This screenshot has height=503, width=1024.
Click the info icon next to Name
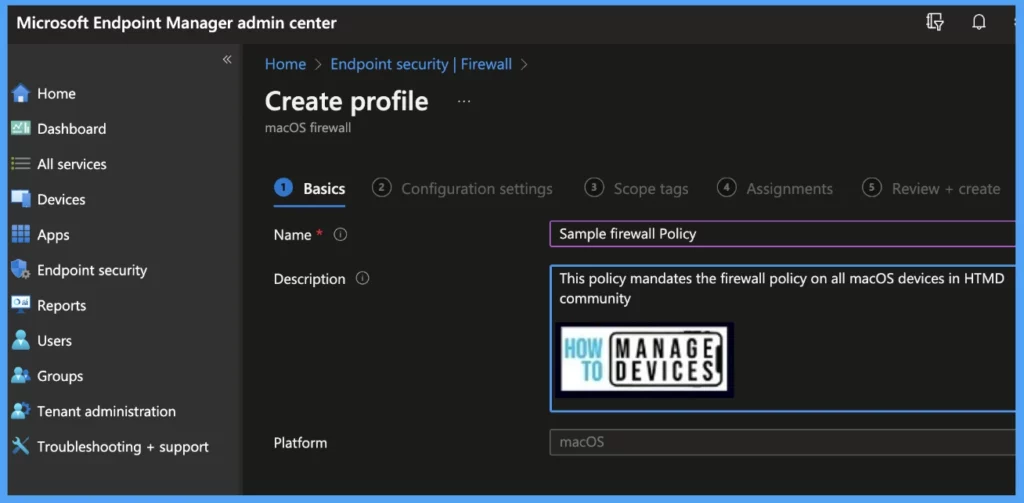pyautogui.click(x=340, y=234)
